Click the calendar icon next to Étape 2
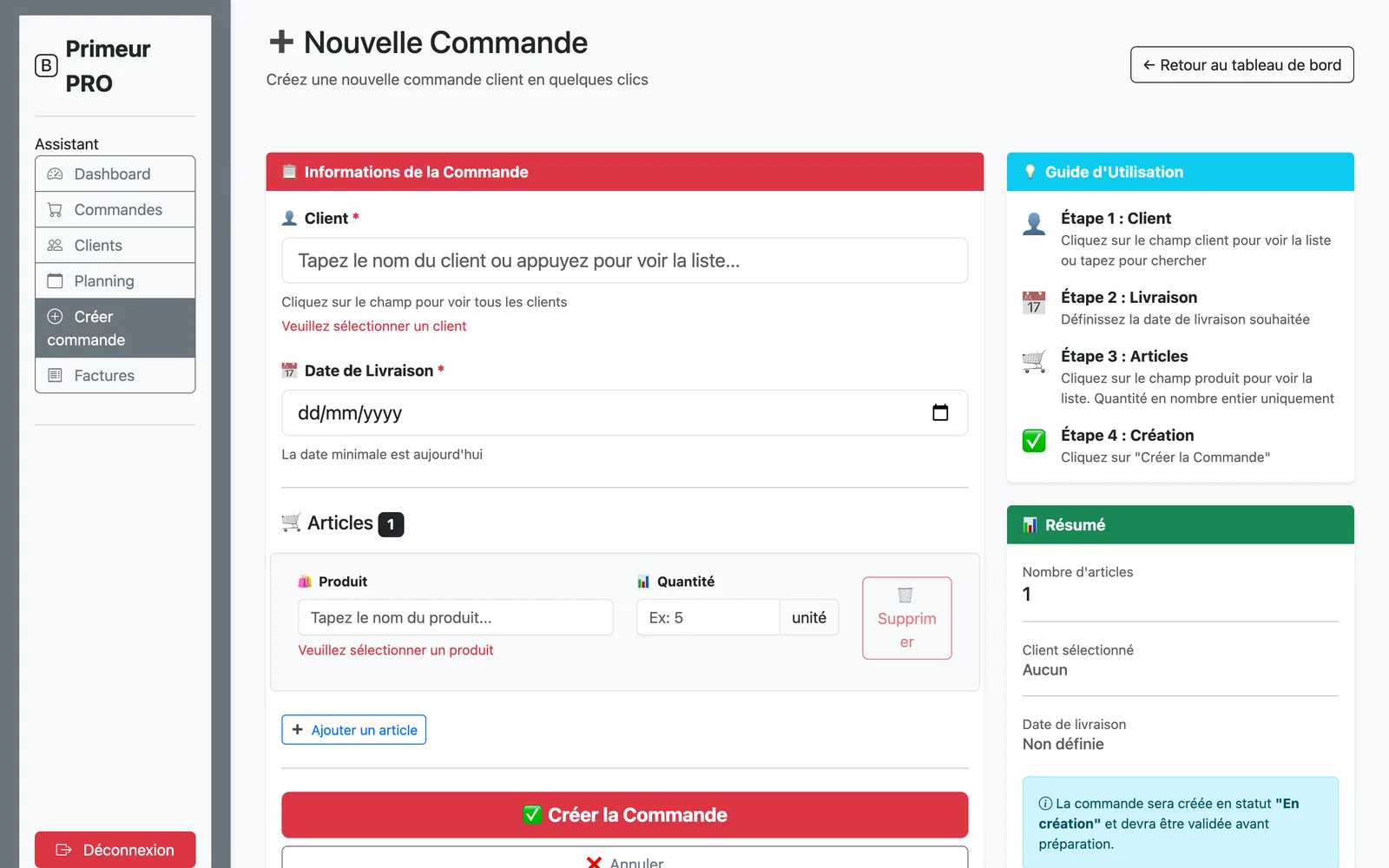This screenshot has height=868, width=1389. pos(1034,303)
